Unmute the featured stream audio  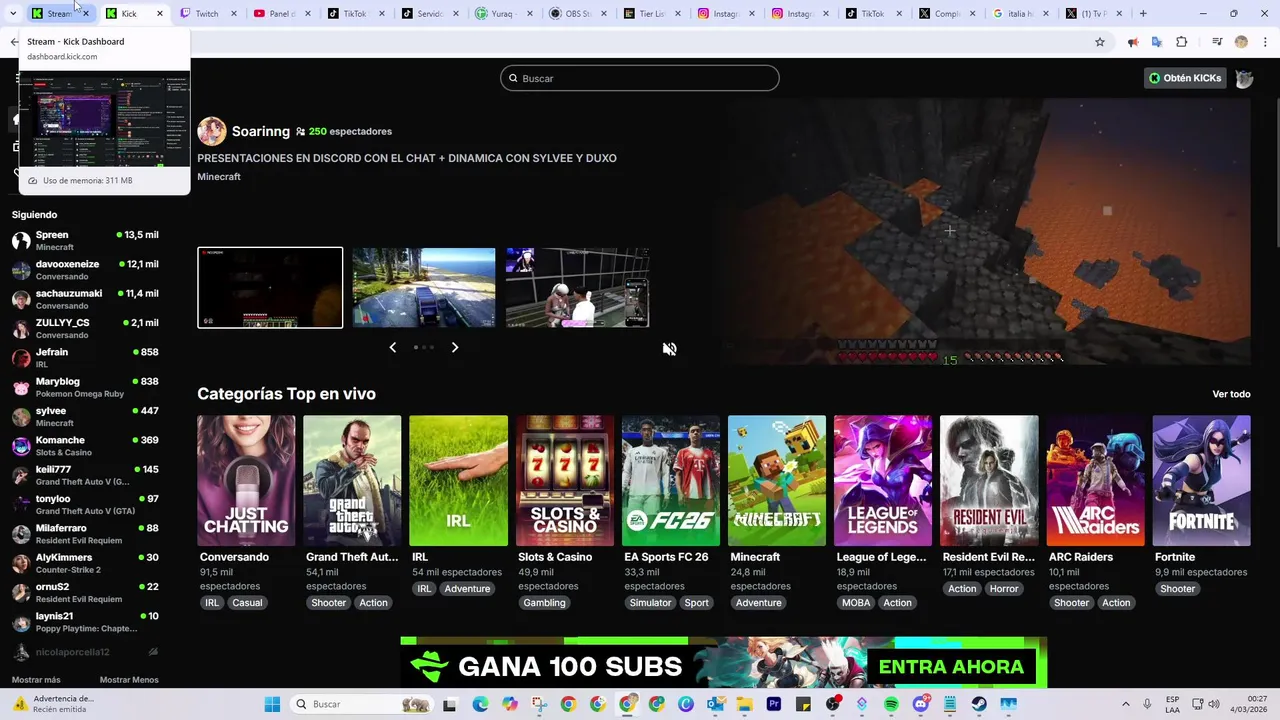point(669,349)
